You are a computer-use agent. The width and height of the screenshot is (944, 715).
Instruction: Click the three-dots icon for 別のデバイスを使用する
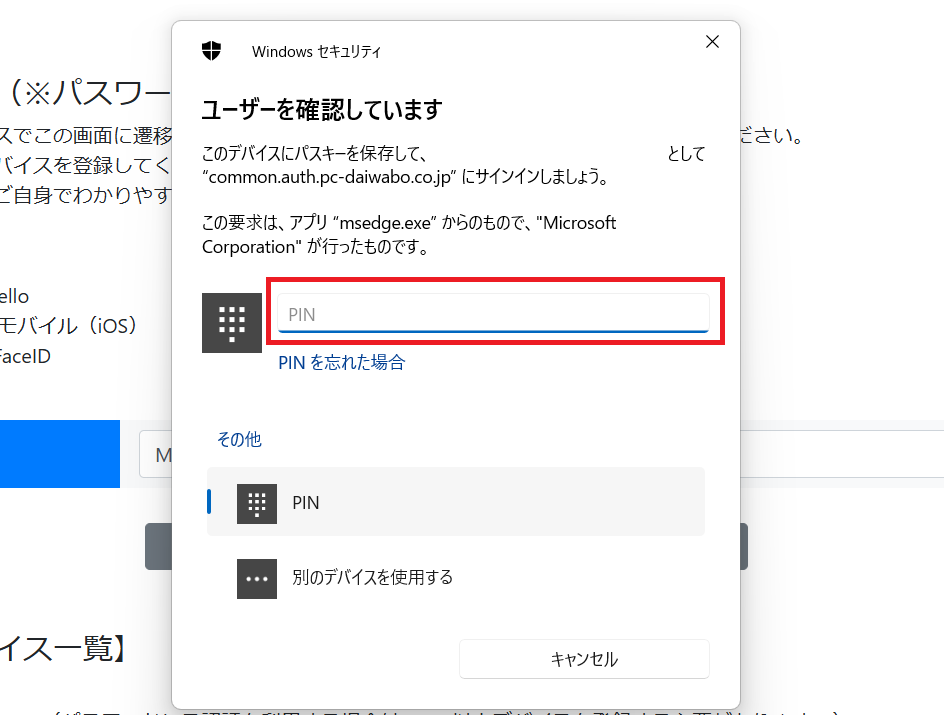coord(257,578)
